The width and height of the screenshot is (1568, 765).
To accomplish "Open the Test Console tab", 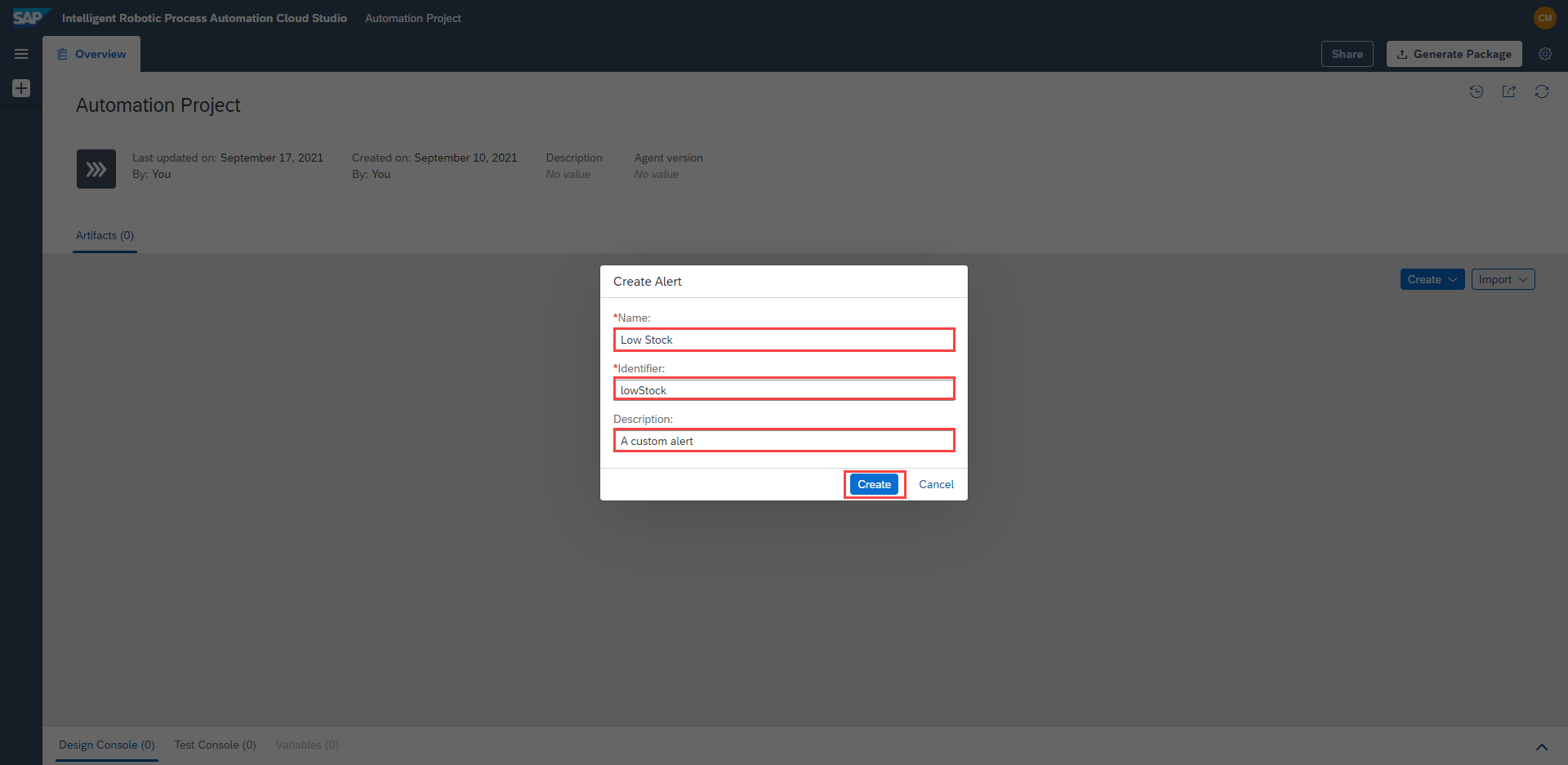I will point(215,745).
